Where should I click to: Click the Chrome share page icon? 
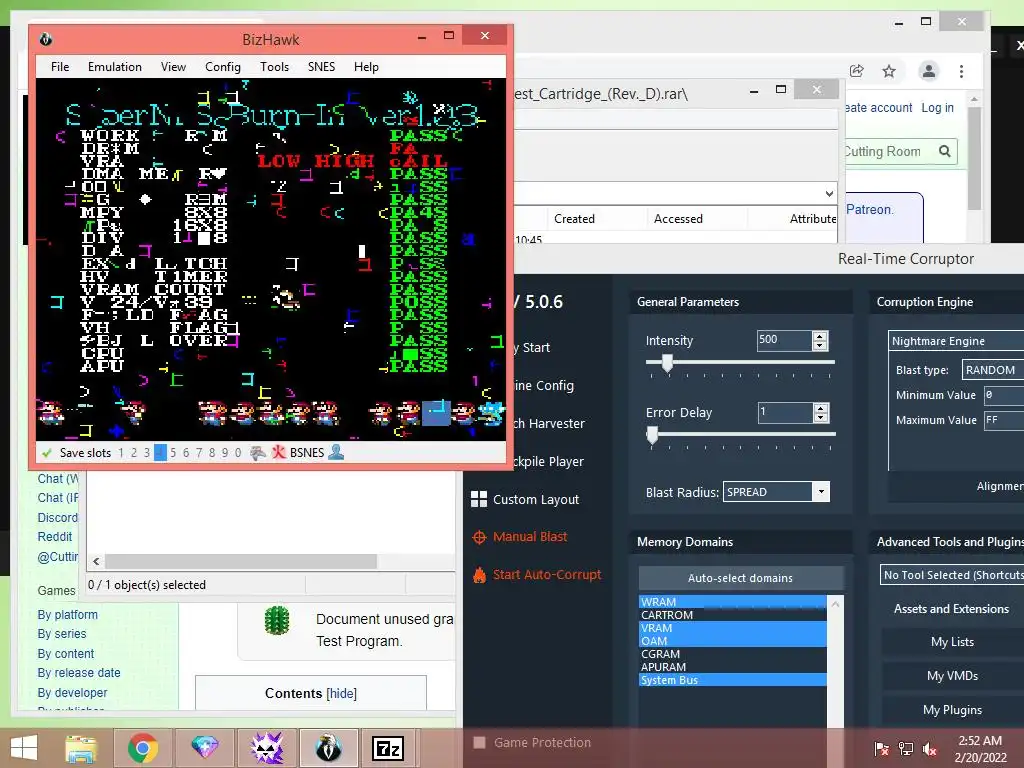pos(857,71)
